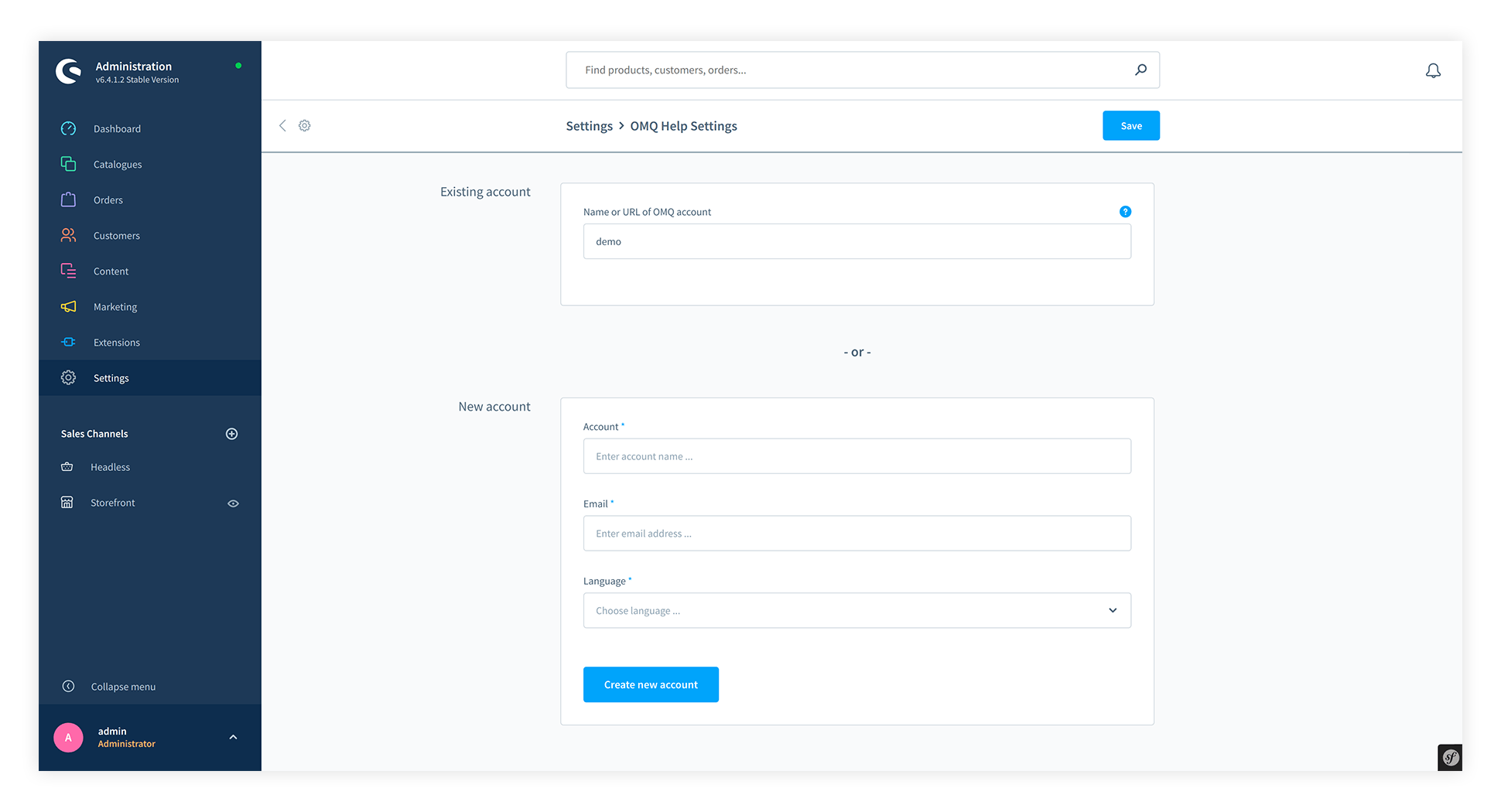
Task: Click the small gear icon beside back arrow
Action: tap(305, 125)
